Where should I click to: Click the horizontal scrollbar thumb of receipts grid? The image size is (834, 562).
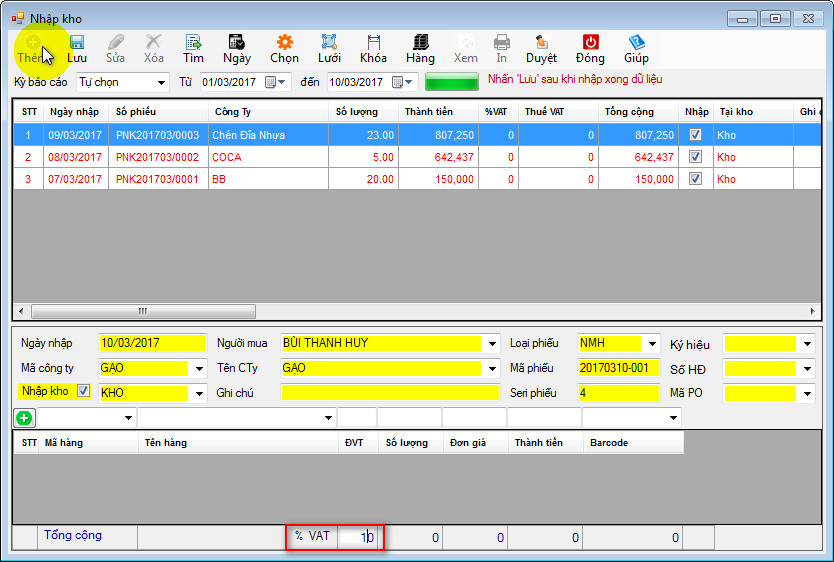(x=144, y=311)
